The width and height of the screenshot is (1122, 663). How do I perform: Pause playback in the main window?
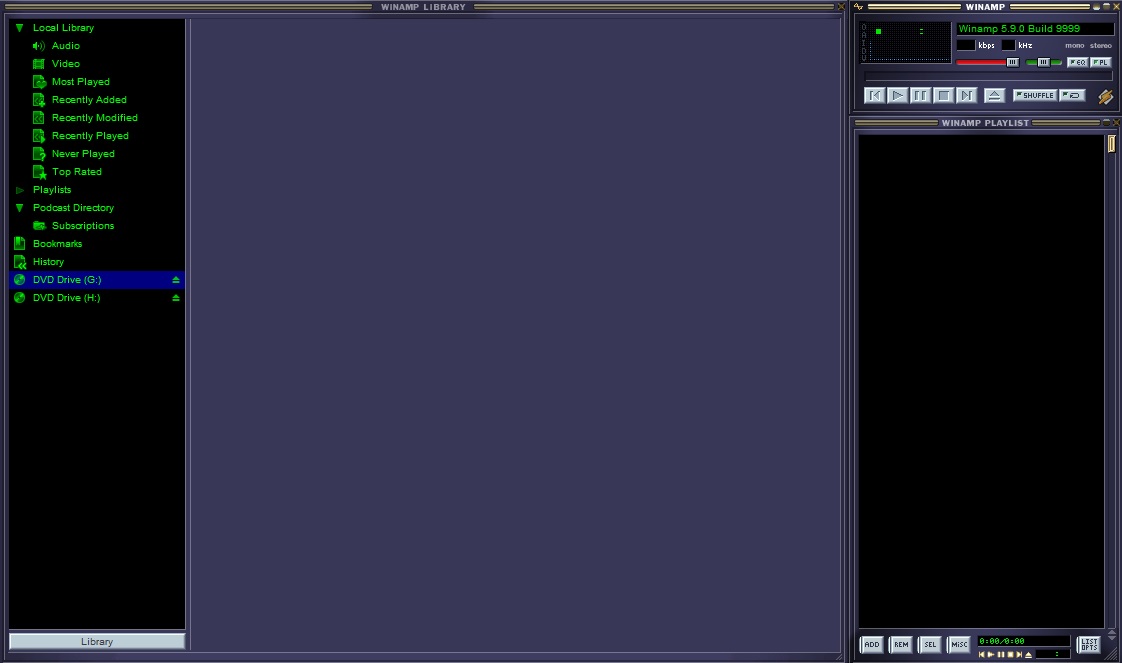tap(920, 95)
